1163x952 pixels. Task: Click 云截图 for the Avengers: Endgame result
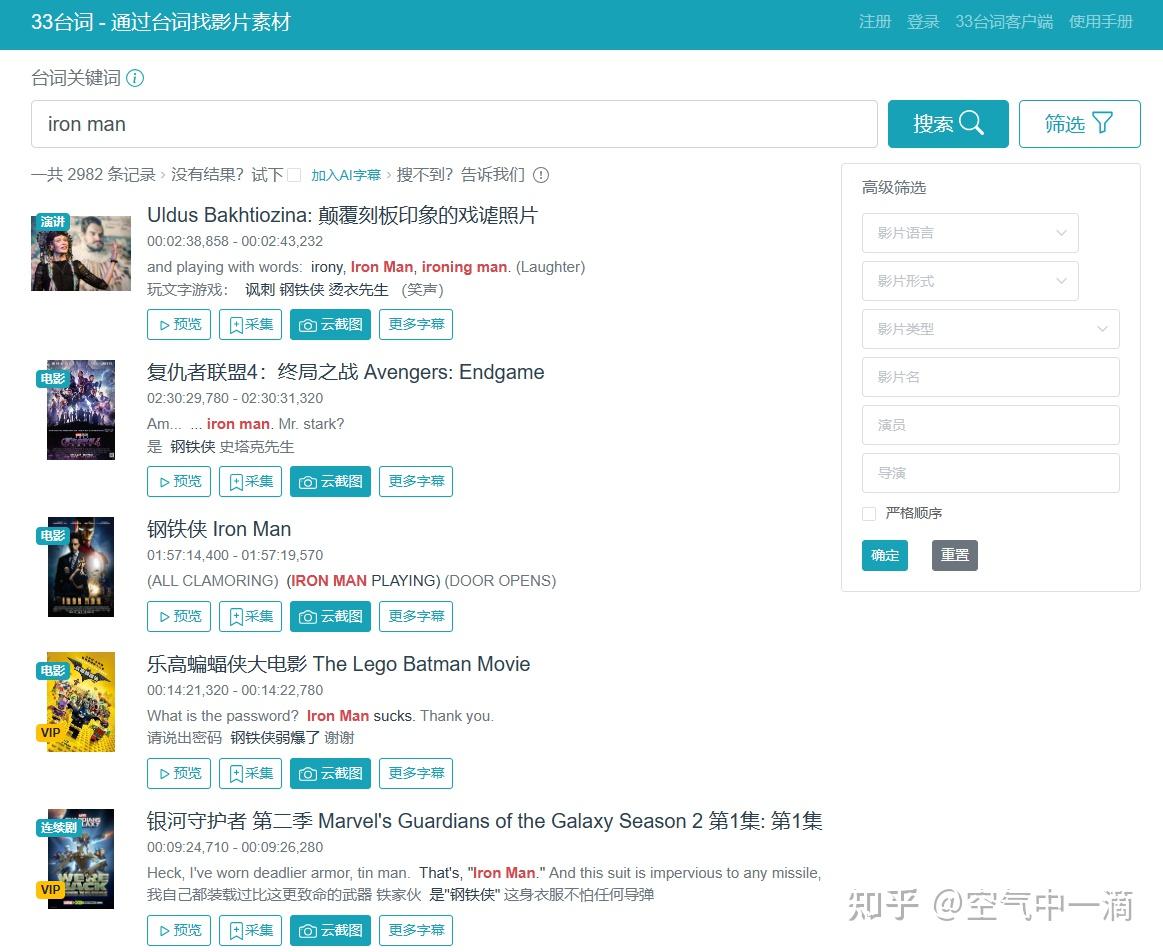330,482
